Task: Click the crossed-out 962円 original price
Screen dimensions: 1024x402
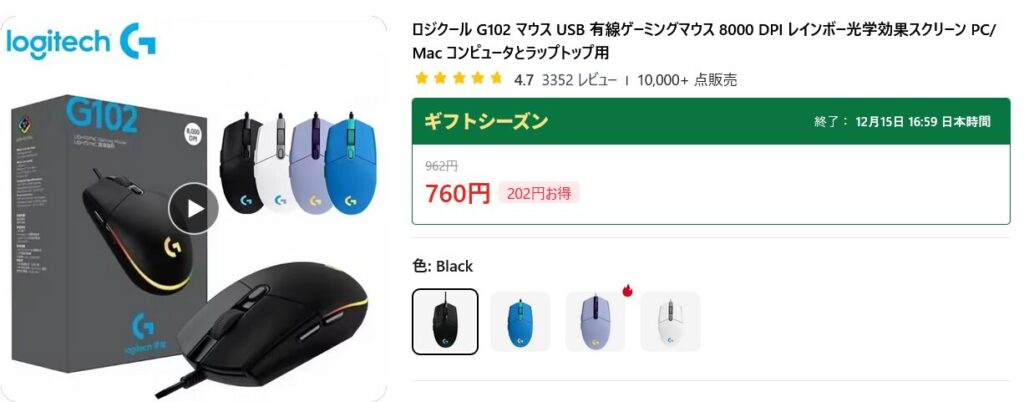Action: click(441, 166)
